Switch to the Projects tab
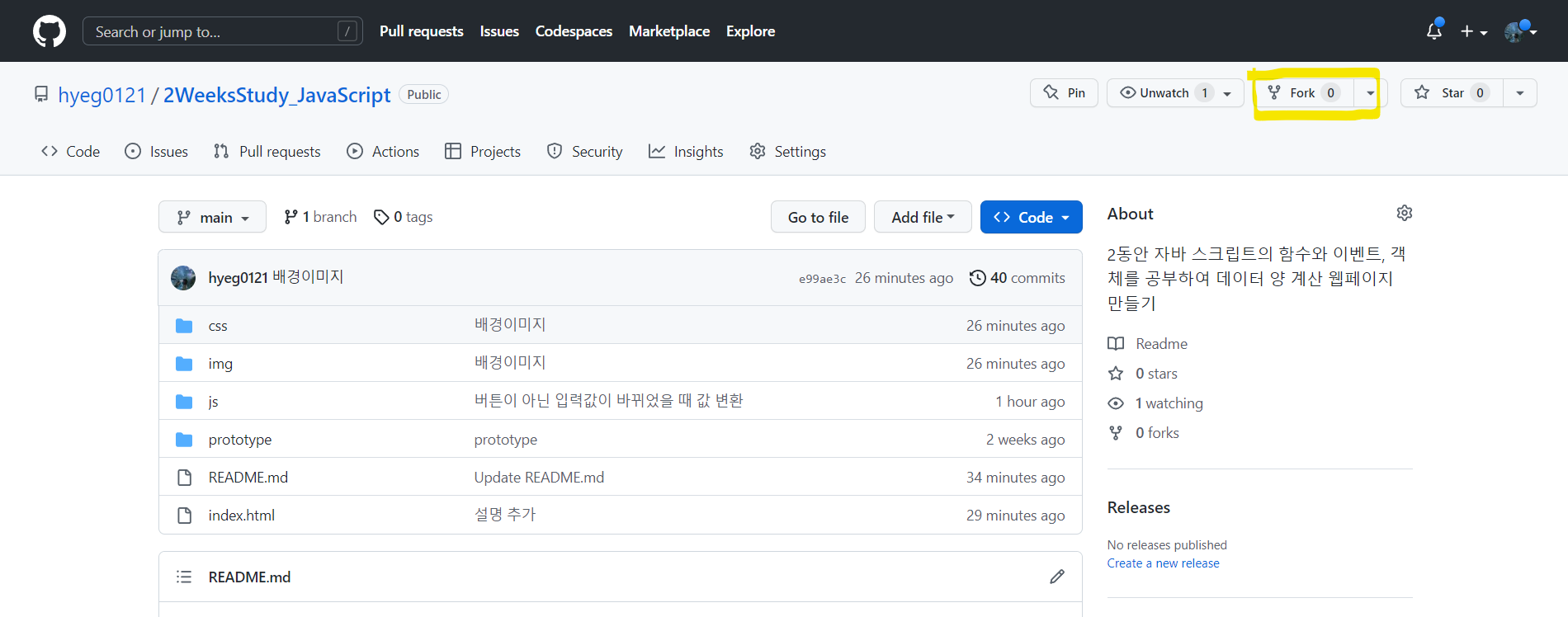The image size is (1568, 617). 483,152
